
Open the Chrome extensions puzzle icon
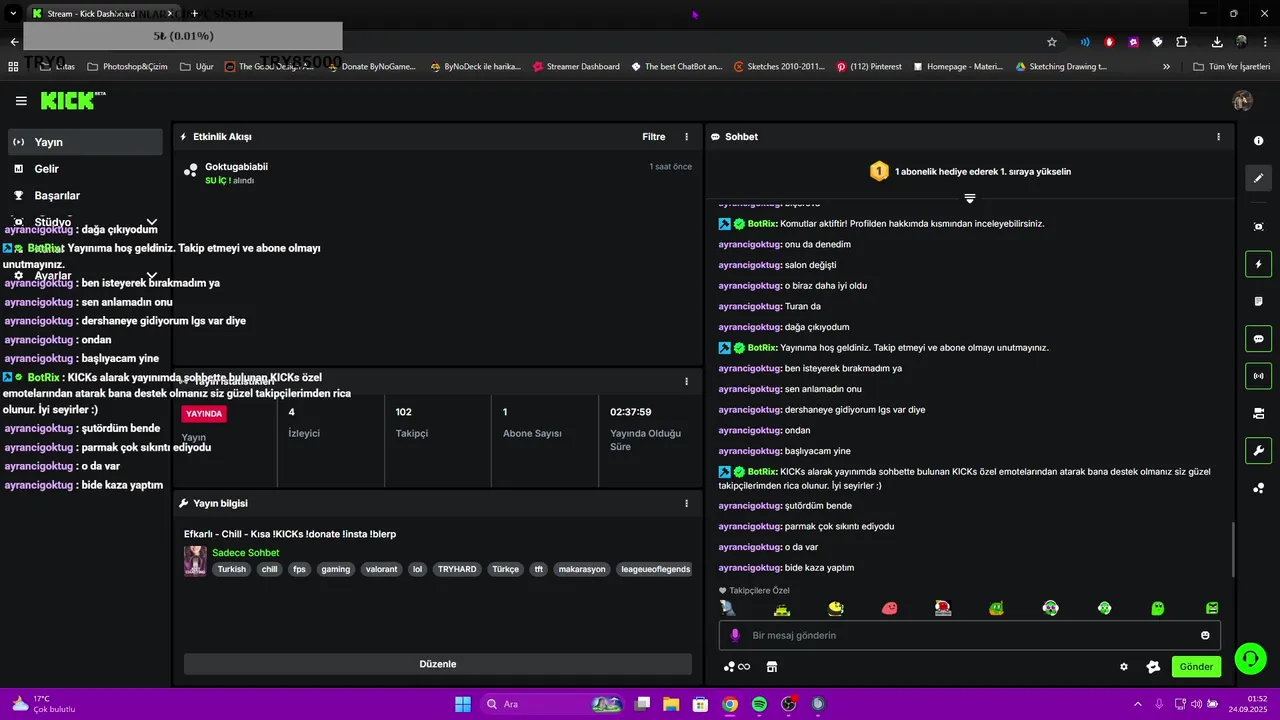(x=1182, y=42)
